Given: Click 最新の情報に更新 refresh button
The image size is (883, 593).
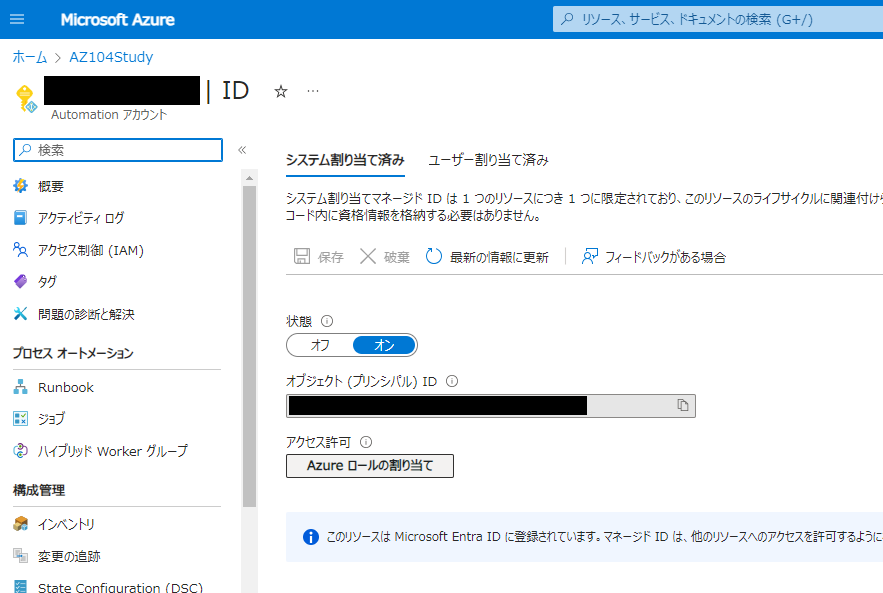Looking at the screenshot, I should tap(487, 257).
